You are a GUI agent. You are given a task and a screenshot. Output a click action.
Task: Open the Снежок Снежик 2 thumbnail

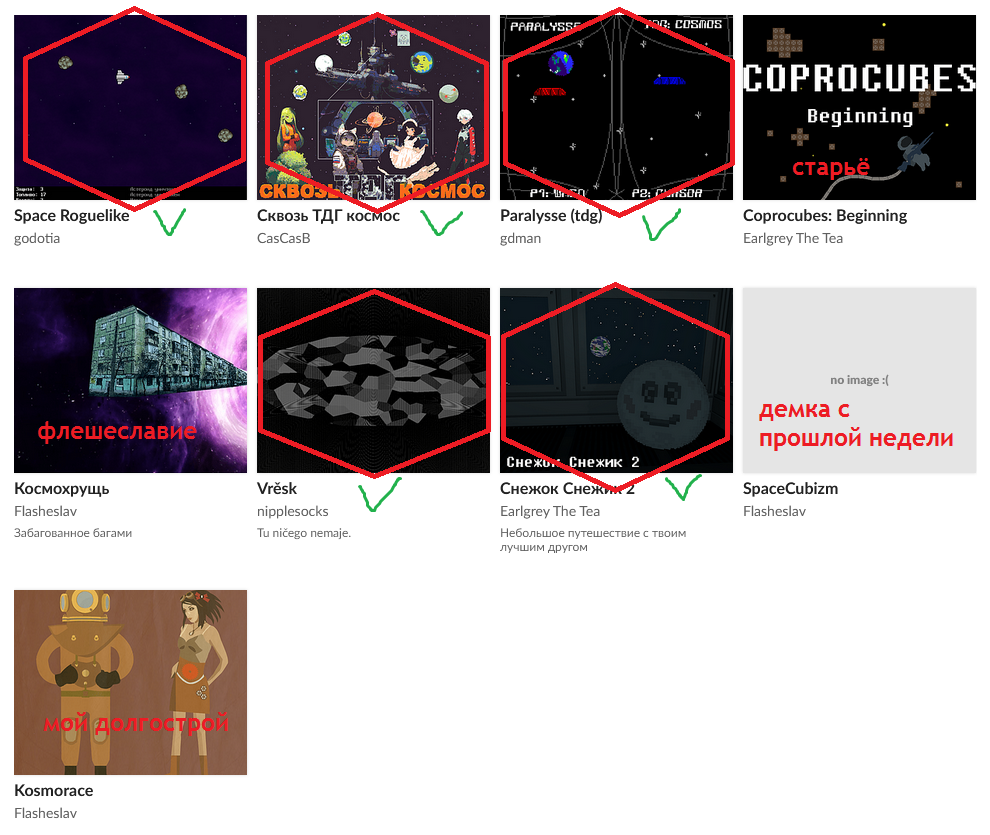coord(616,381)
